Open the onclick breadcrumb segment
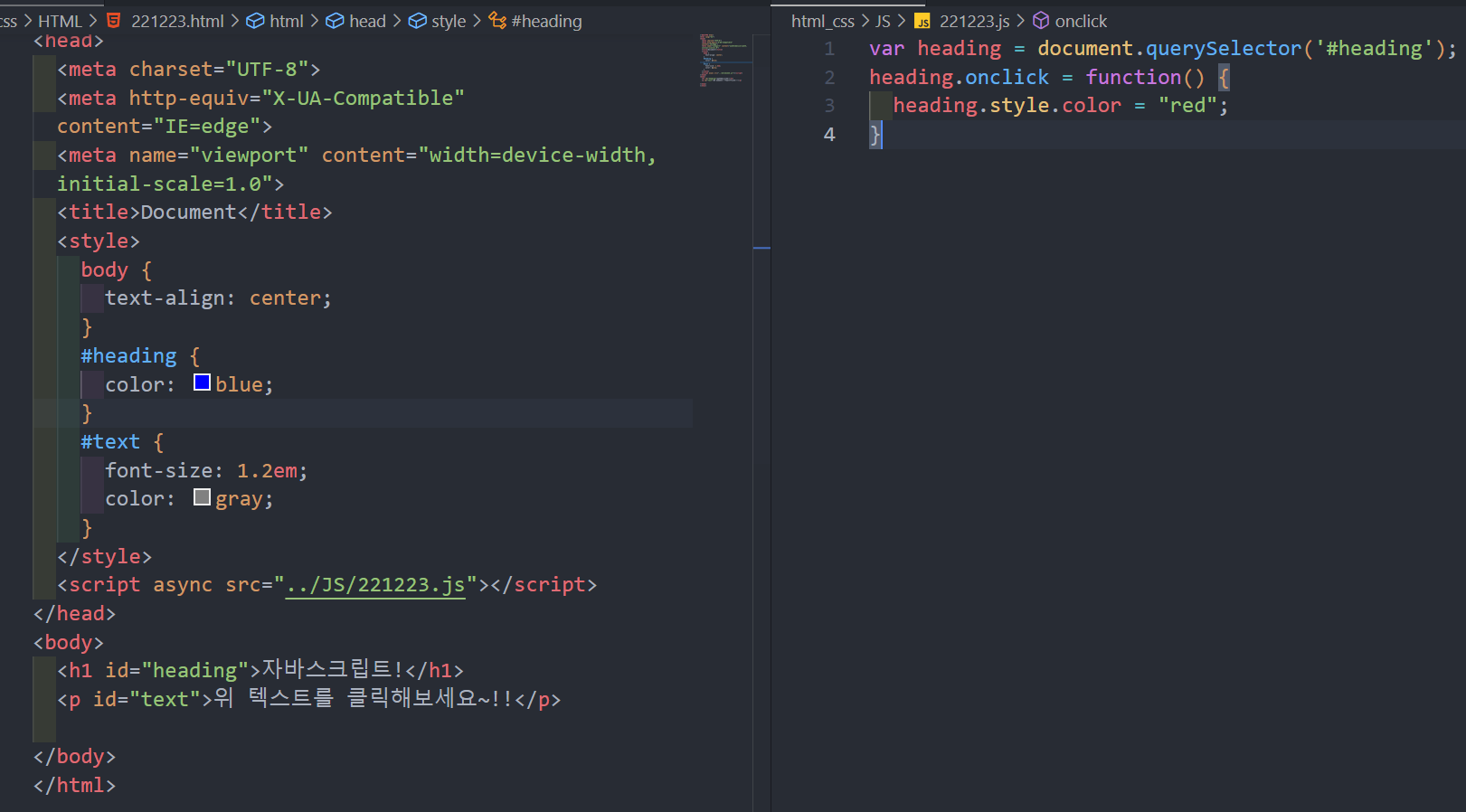 pos(1081,21)
